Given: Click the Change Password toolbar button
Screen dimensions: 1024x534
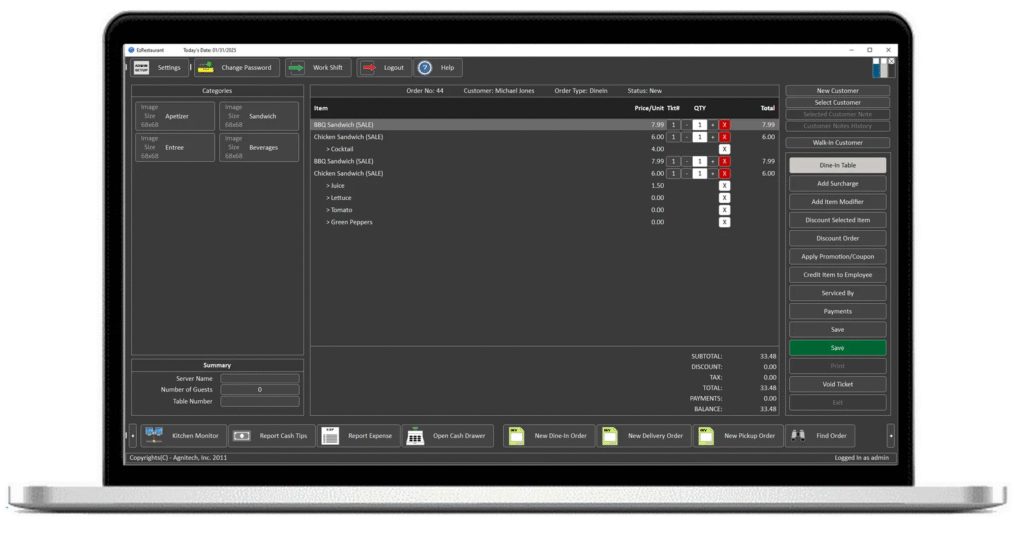Looking at the screenshot, I should [x=237, y=68].
